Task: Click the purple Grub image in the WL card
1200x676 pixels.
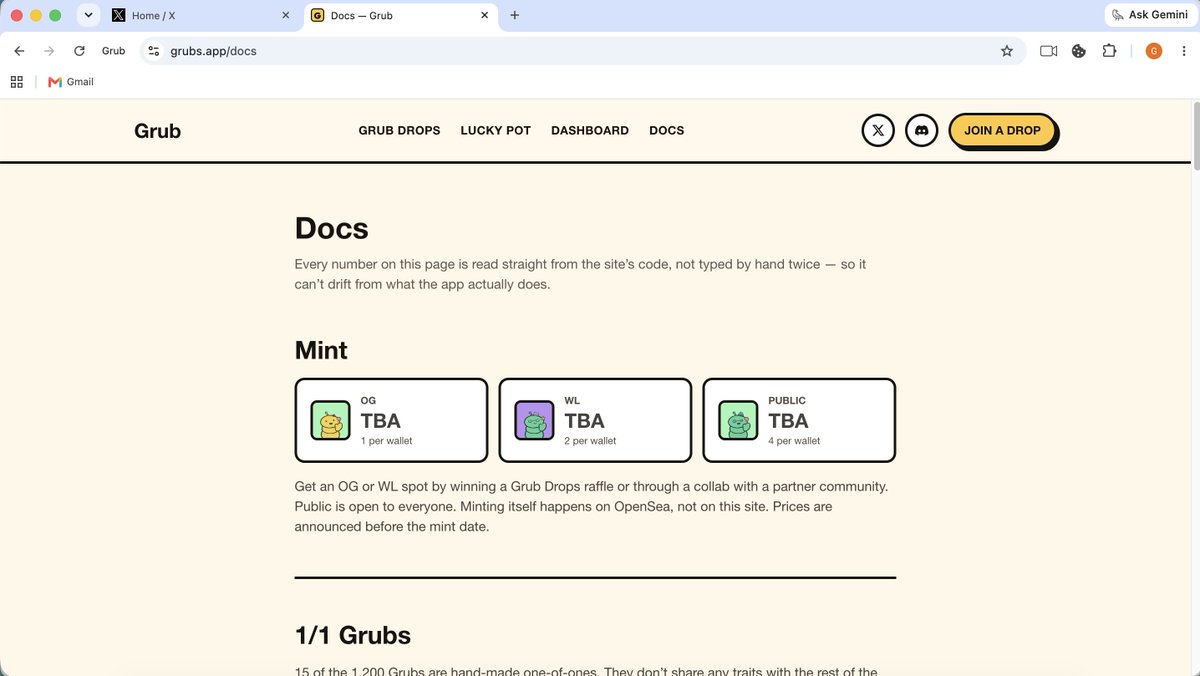Action: coord(534,420)
